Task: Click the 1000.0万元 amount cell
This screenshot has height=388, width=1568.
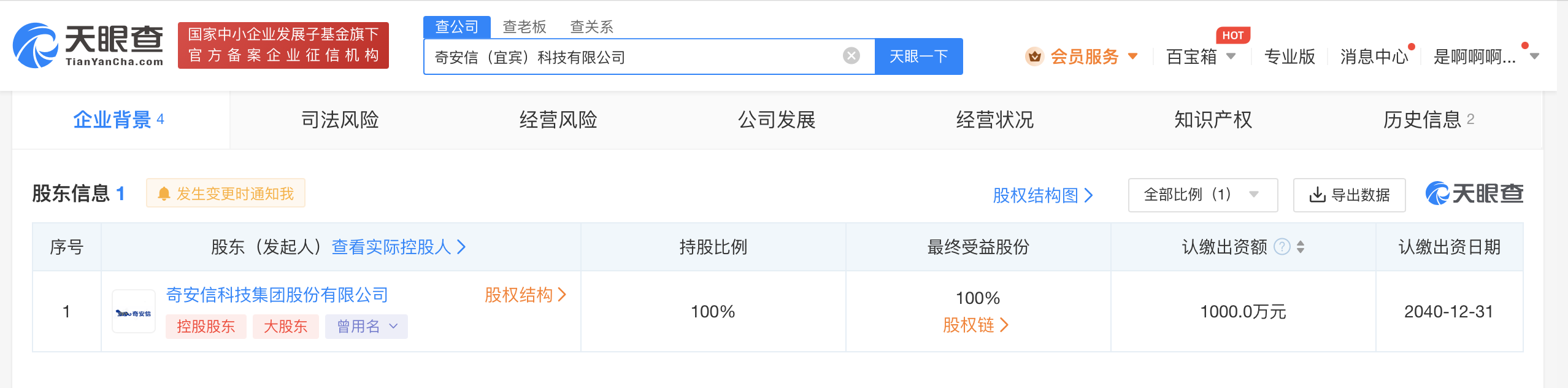Action: tap(1243, 312)
